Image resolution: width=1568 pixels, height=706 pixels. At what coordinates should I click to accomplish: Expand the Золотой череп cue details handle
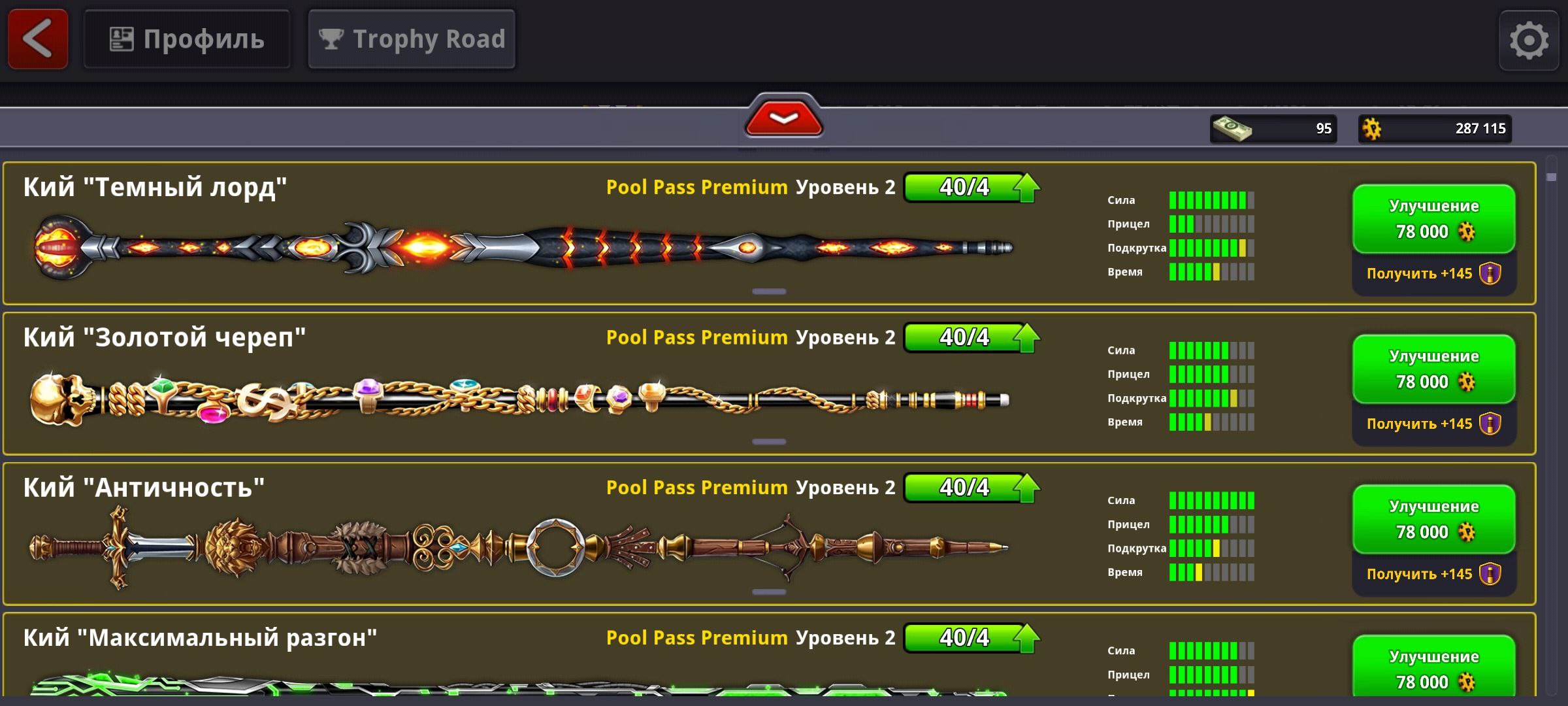769,442
